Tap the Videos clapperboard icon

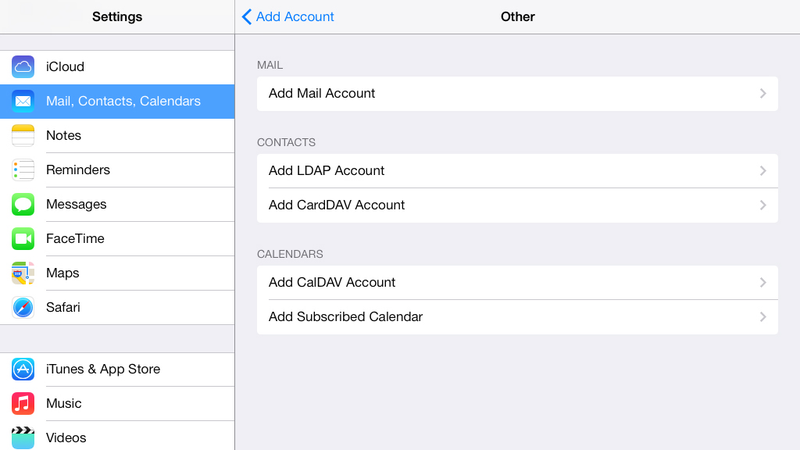click(23, 438)
